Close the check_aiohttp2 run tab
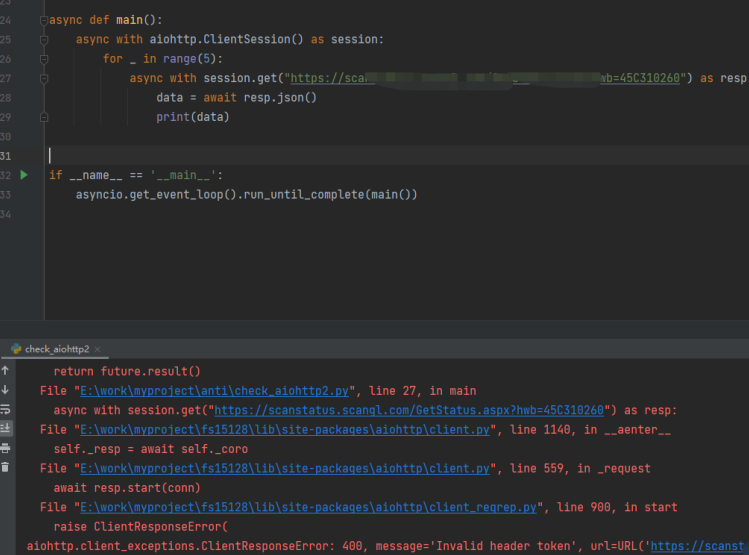The height and width of the screenshot is (555, 749). click(x=98, y=349)
